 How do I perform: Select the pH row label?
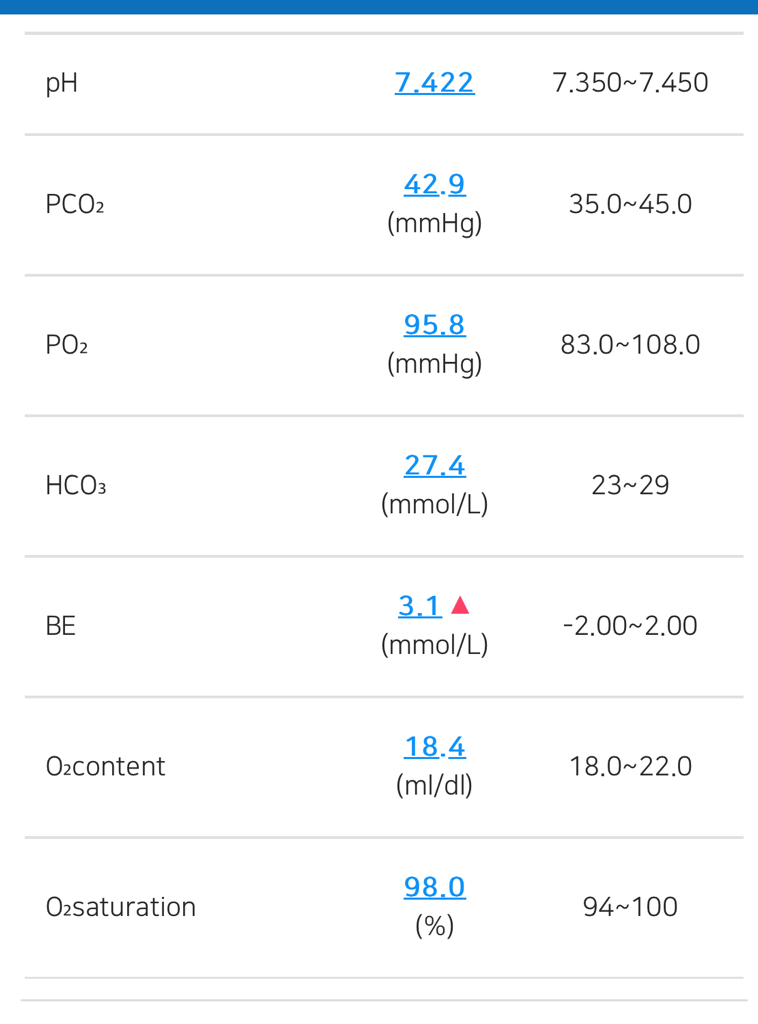(x=61, y=83)
